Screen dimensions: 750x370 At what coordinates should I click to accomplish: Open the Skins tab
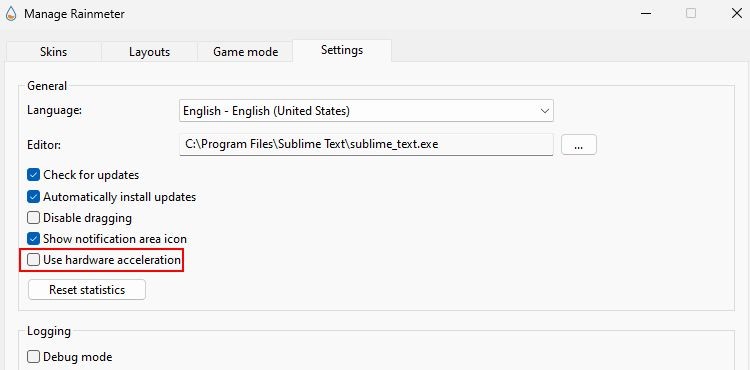54,52
